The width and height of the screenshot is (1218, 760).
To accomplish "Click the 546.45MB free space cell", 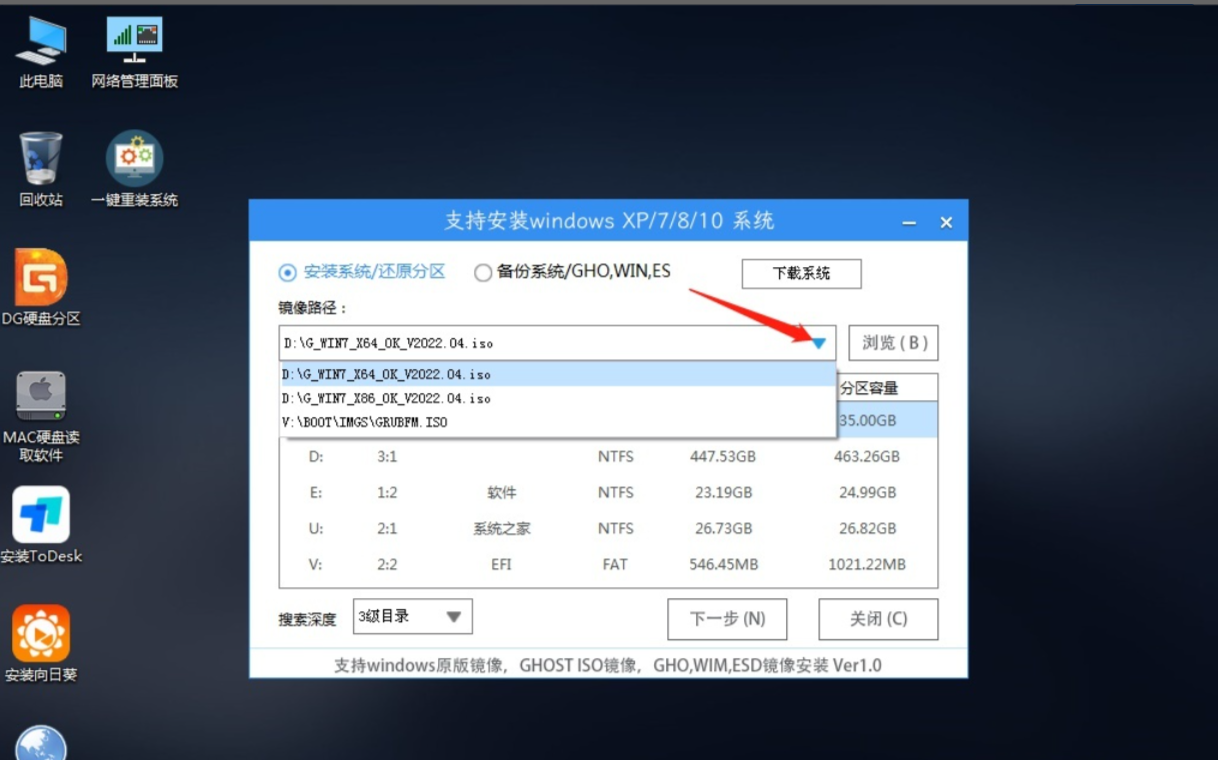I will 723,564.
